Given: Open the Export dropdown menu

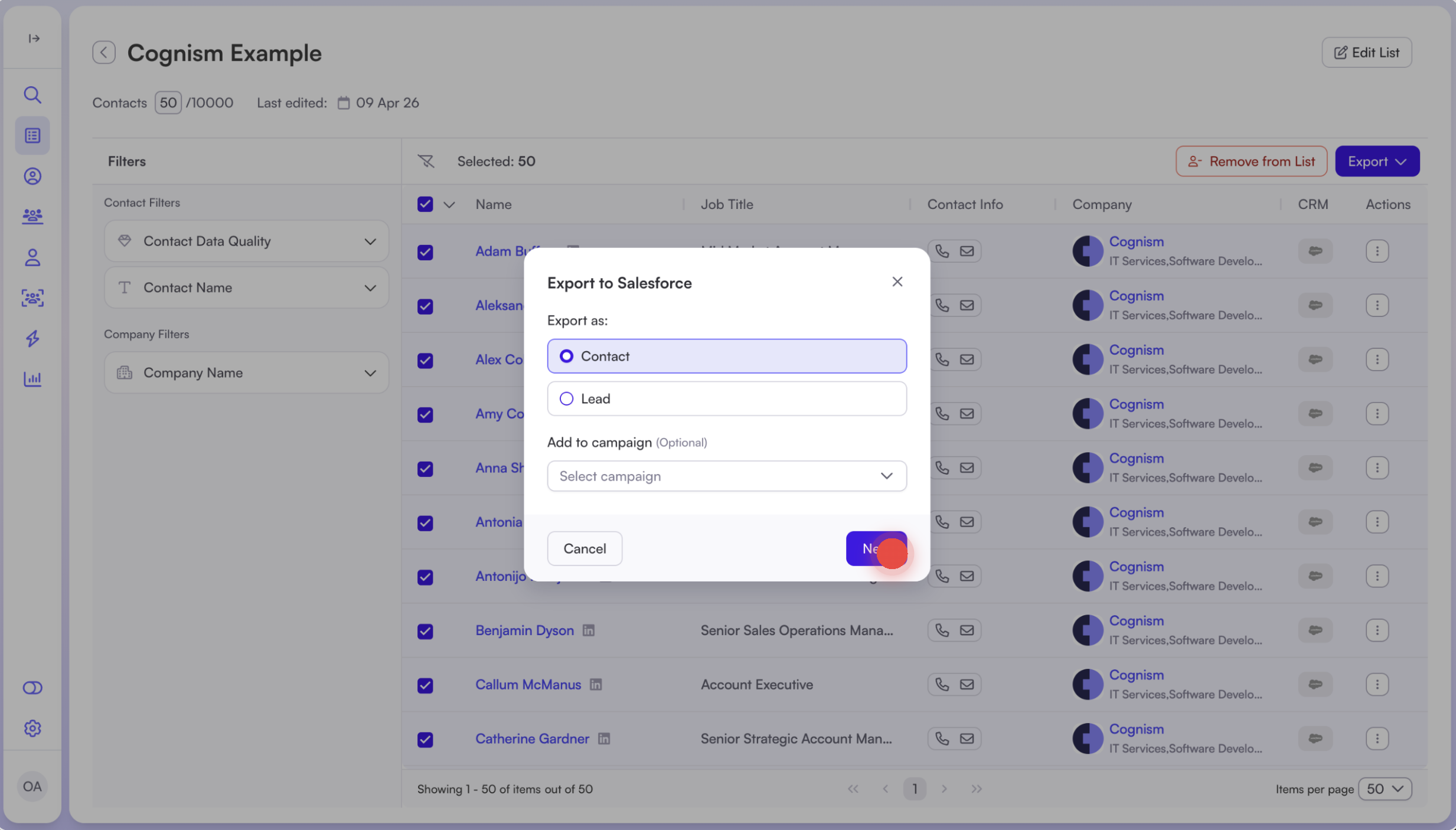Looking at the screenshot, I should [x=1377, y=161].
